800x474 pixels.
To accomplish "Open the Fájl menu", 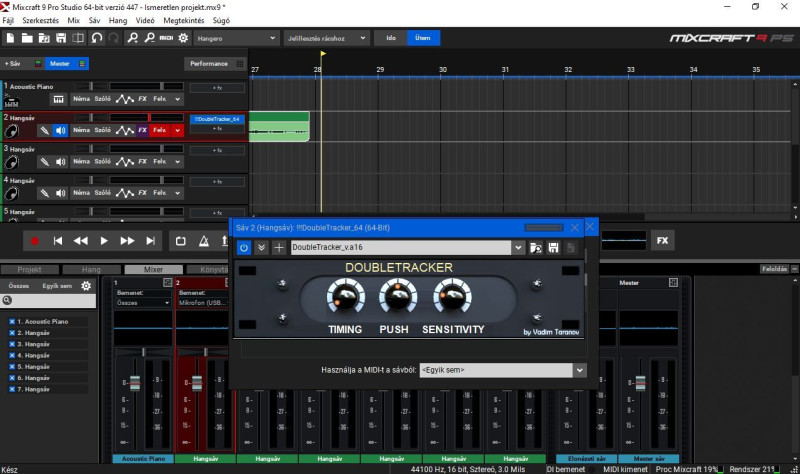I will pyautogui.click(x=8, y=20).
